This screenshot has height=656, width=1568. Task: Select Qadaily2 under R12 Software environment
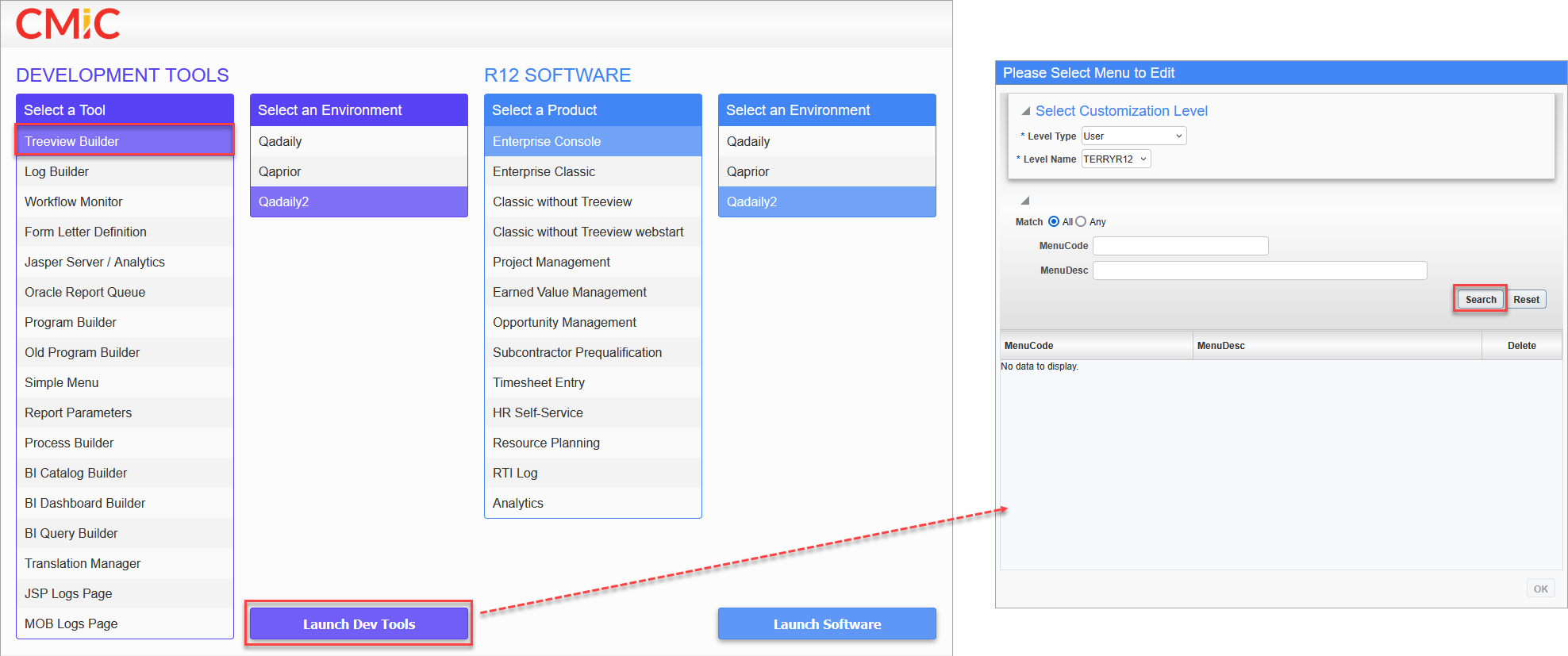pyautogui.click(x=827, y=201)
